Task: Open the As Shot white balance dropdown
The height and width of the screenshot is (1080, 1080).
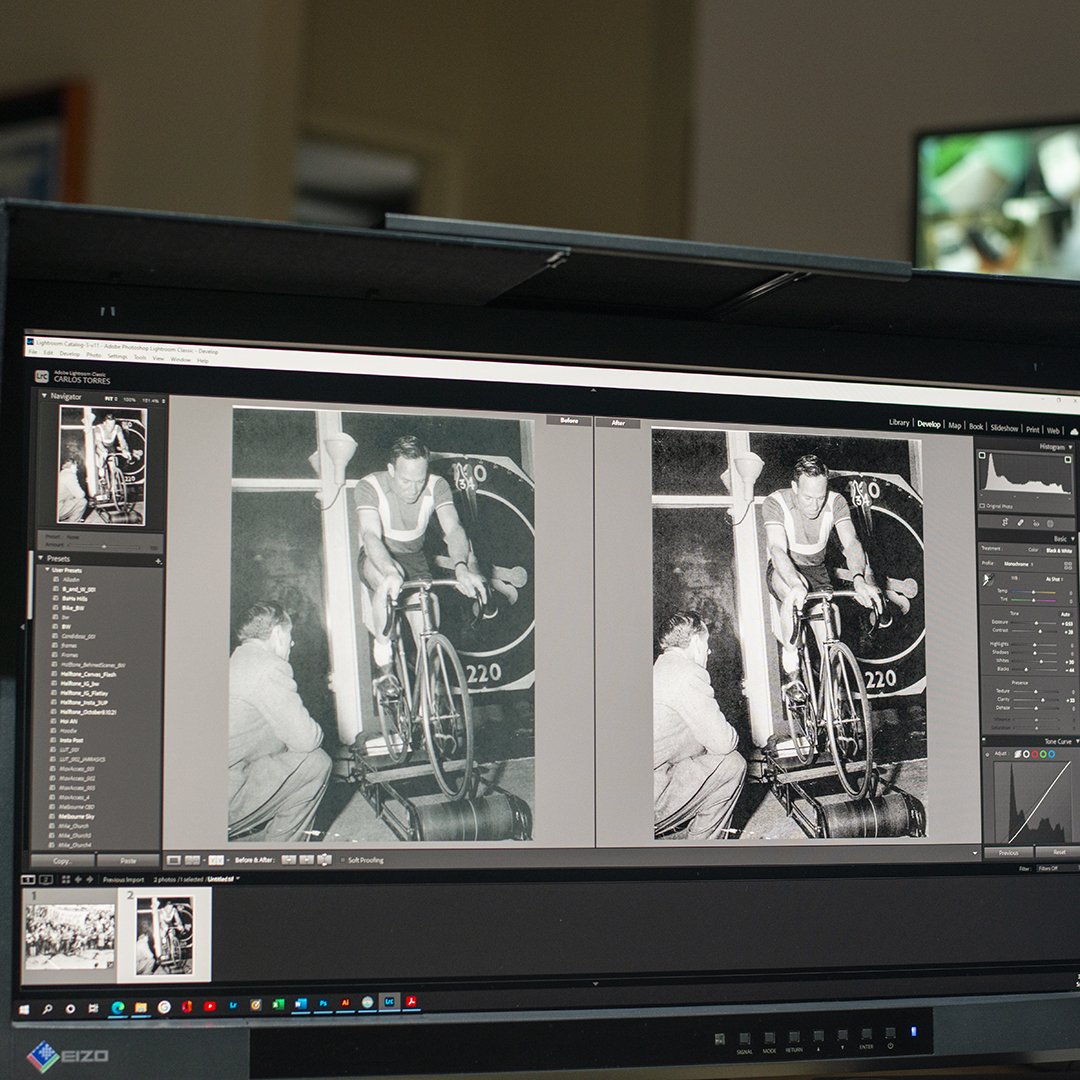Action: coord(1055,579)
